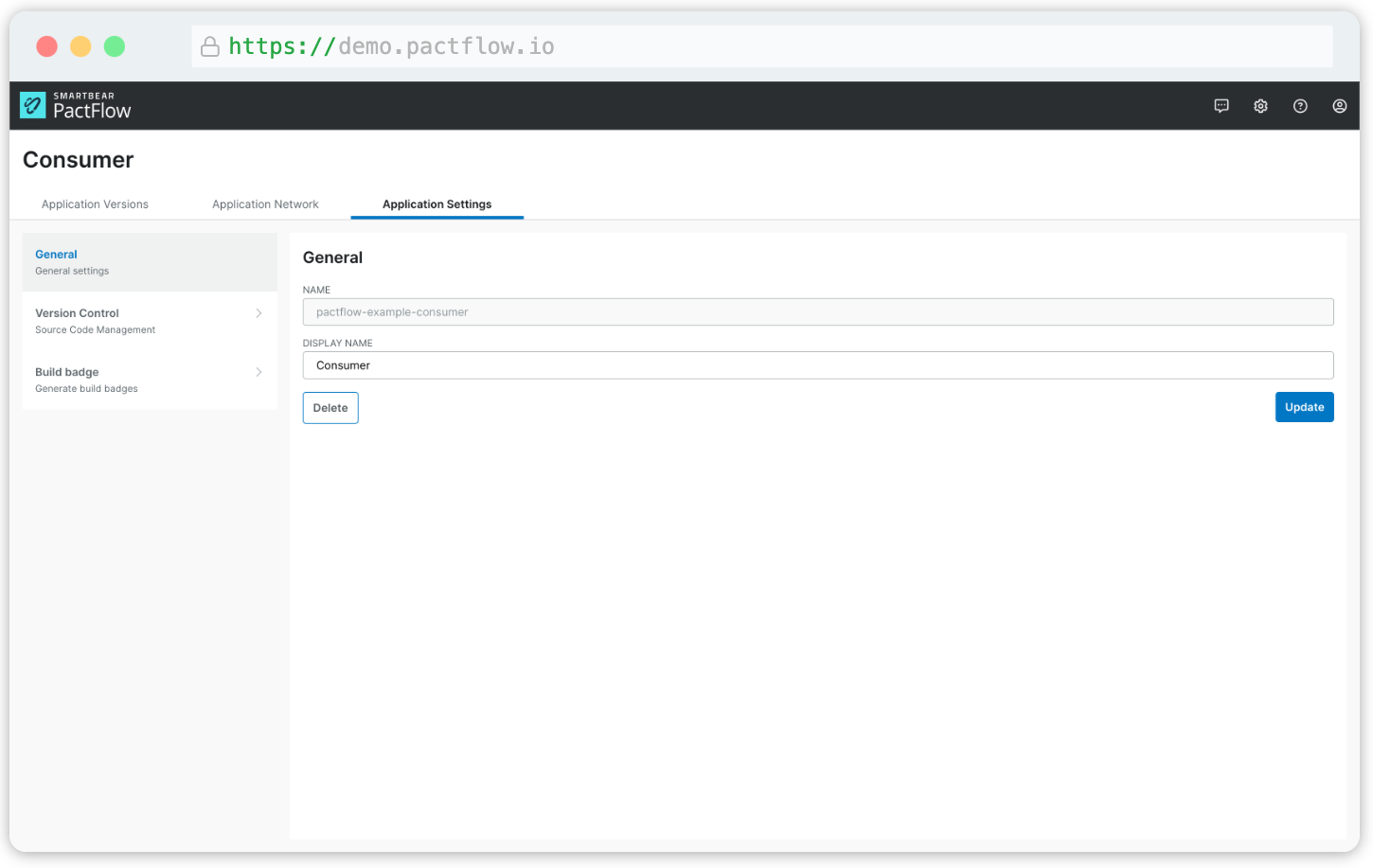This screenshot has height=868, width=1373.
Task: Close window with red traffic light
Action: (x=46, y=46)
